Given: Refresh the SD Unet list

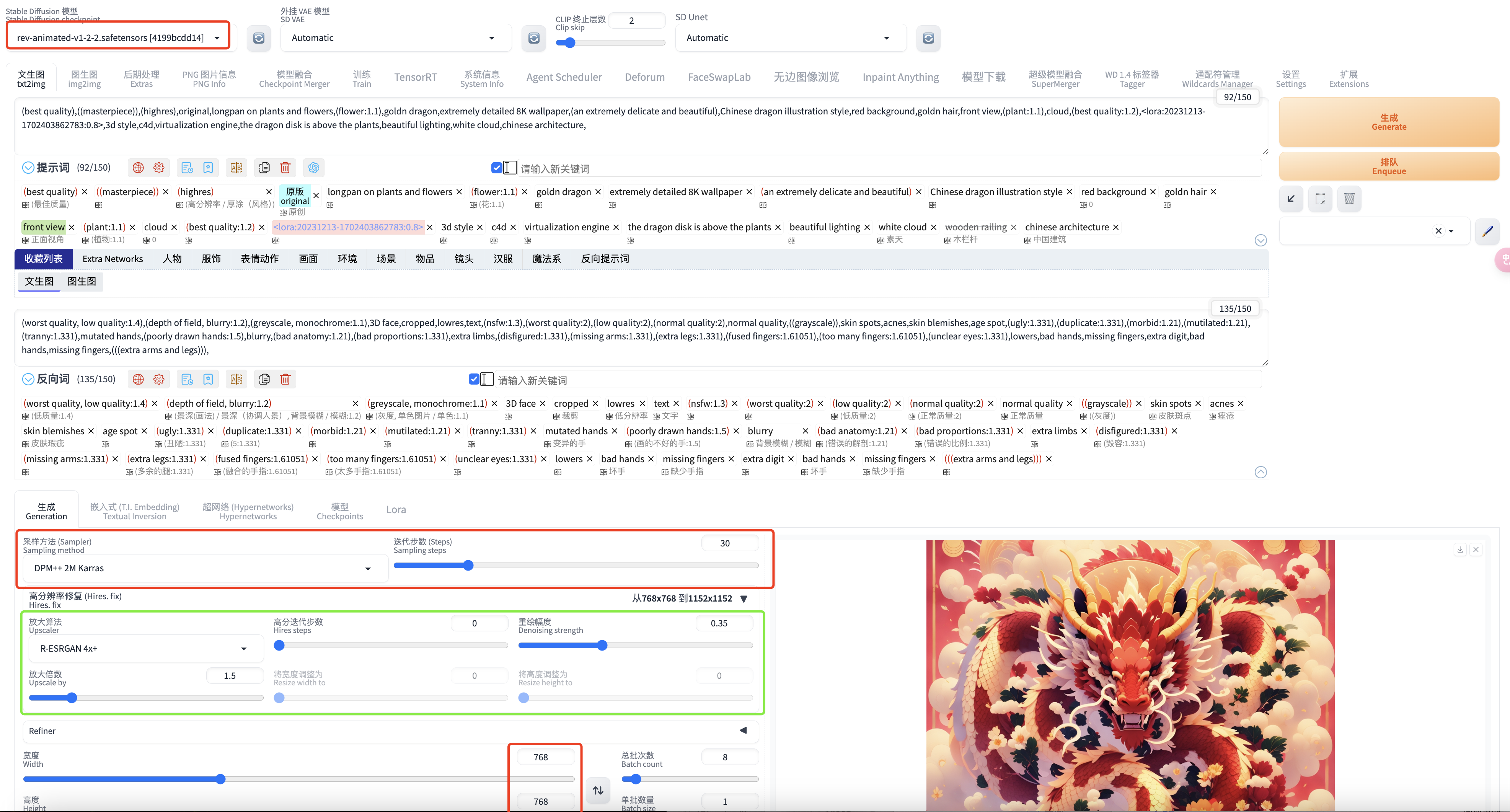Looking at the screenshot, I should pos(928,38).
